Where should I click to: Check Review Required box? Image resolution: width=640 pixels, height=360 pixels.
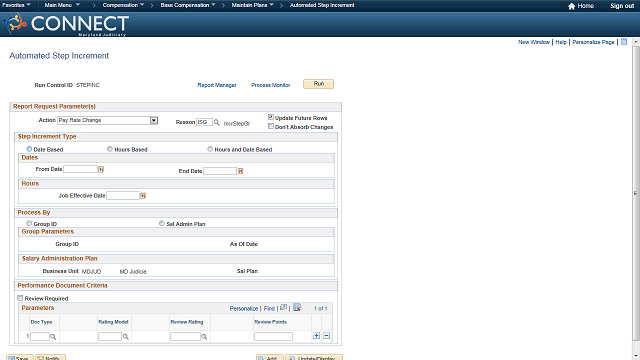(x=20, y=298)
